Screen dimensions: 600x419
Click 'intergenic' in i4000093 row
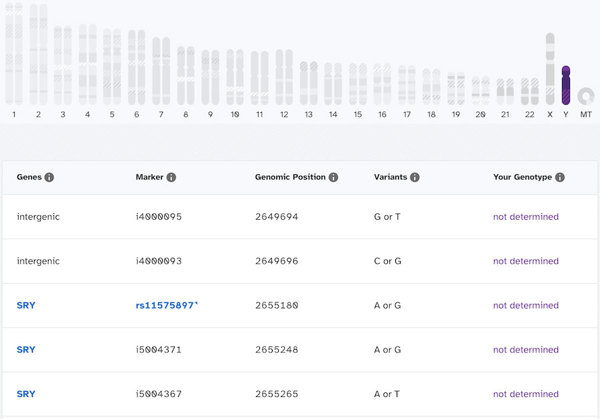[38, 261]
